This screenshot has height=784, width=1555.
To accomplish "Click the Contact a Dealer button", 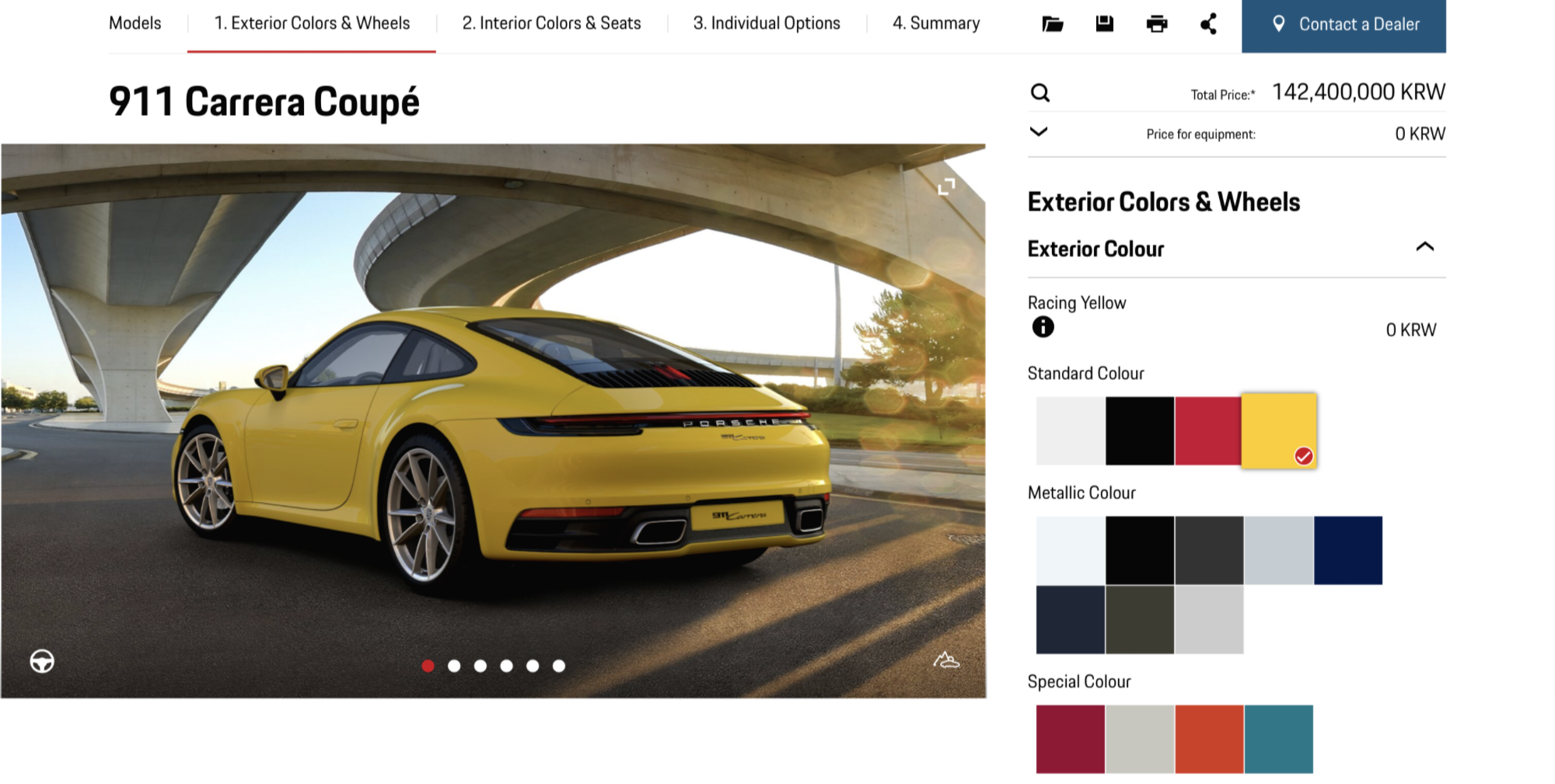I will pyautogui.click(x=1344, y=26).
